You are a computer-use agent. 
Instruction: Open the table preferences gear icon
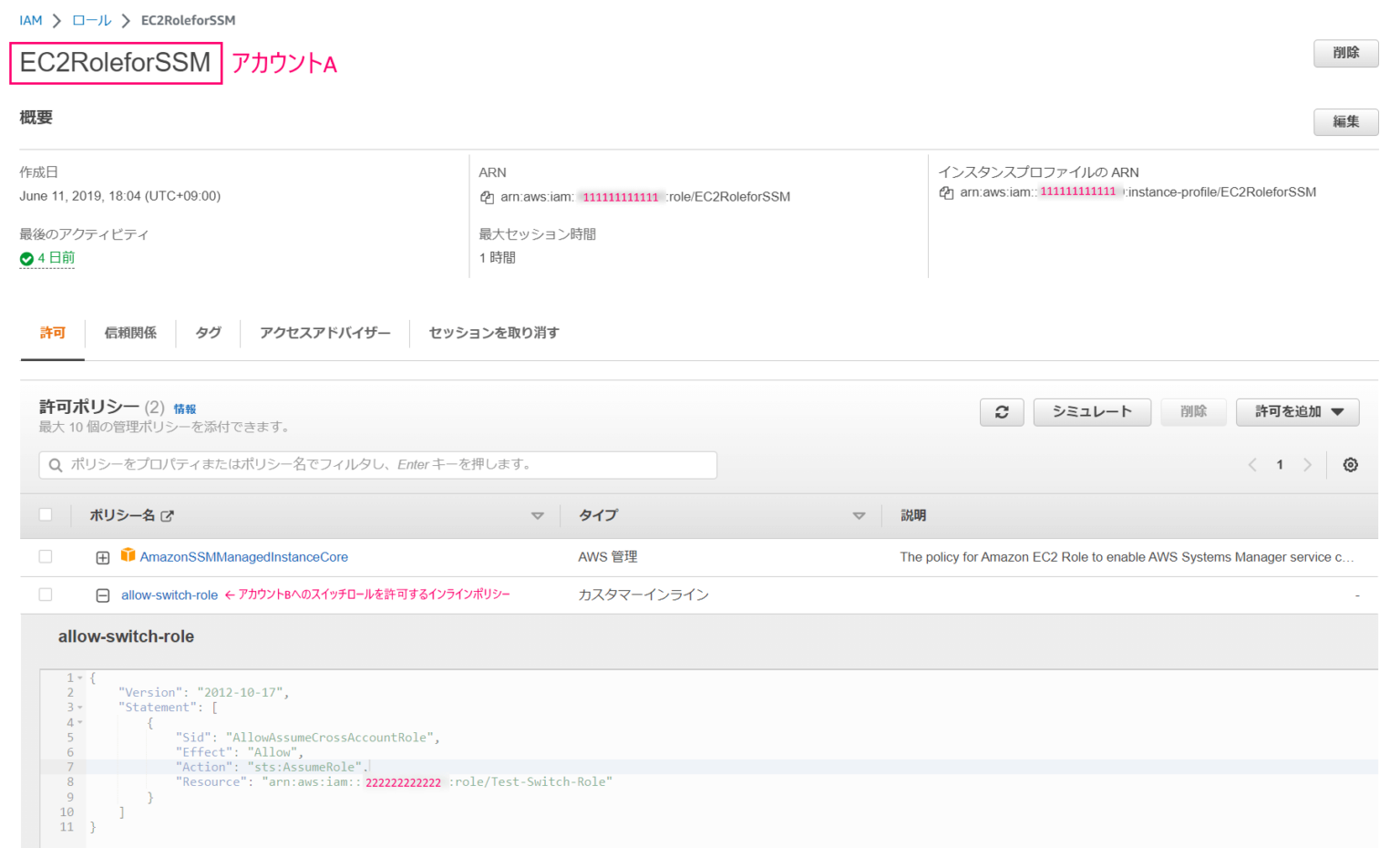(x=1350, y=464)
